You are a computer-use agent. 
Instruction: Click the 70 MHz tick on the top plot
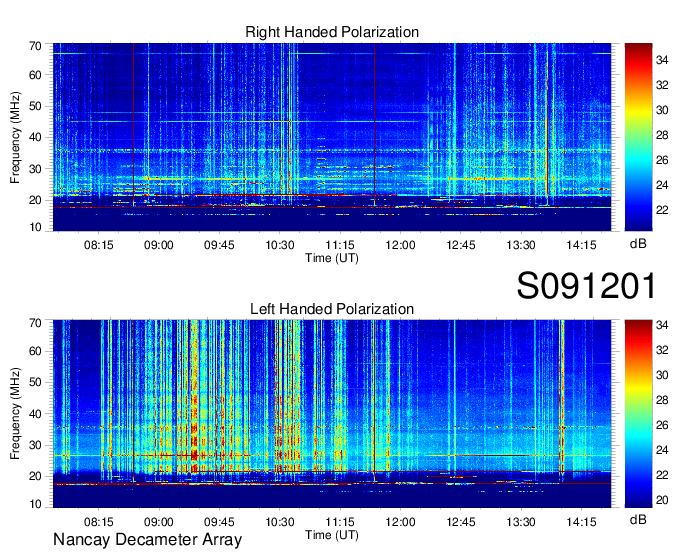pyautogui.click(x=35, y=46)
